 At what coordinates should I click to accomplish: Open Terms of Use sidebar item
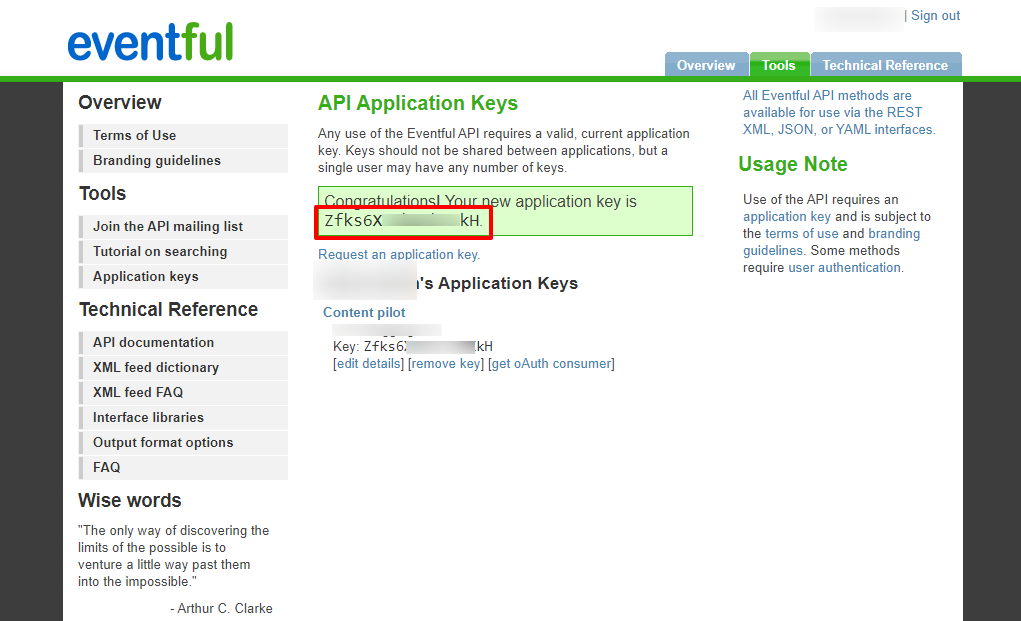point(184,135)
